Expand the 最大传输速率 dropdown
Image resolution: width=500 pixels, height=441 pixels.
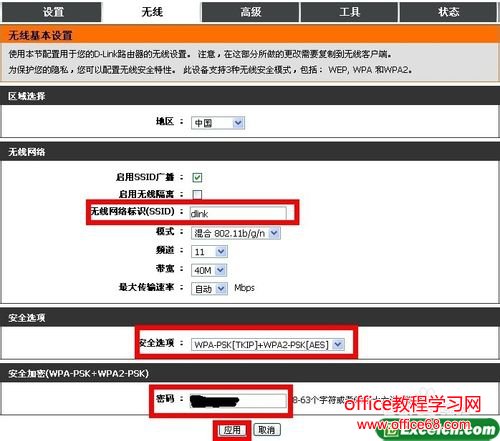(x=209, y=289)
